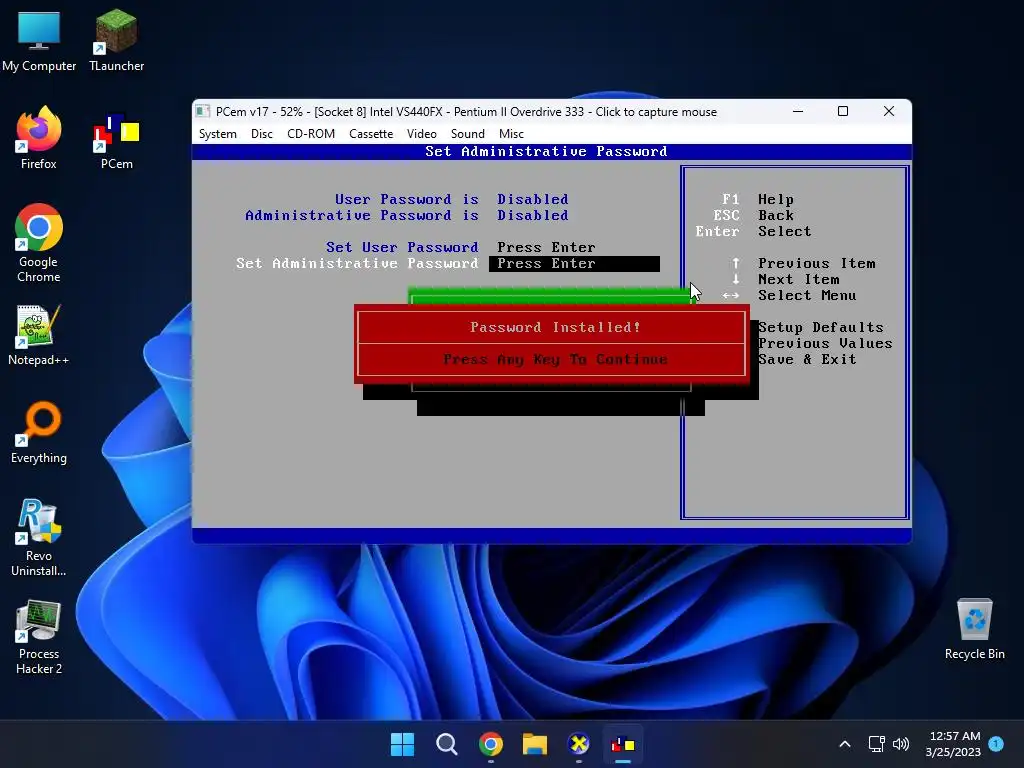Open the Sound menu in PCem
1024x768 pixels.
pyautogui.click(x=468, y=134)
